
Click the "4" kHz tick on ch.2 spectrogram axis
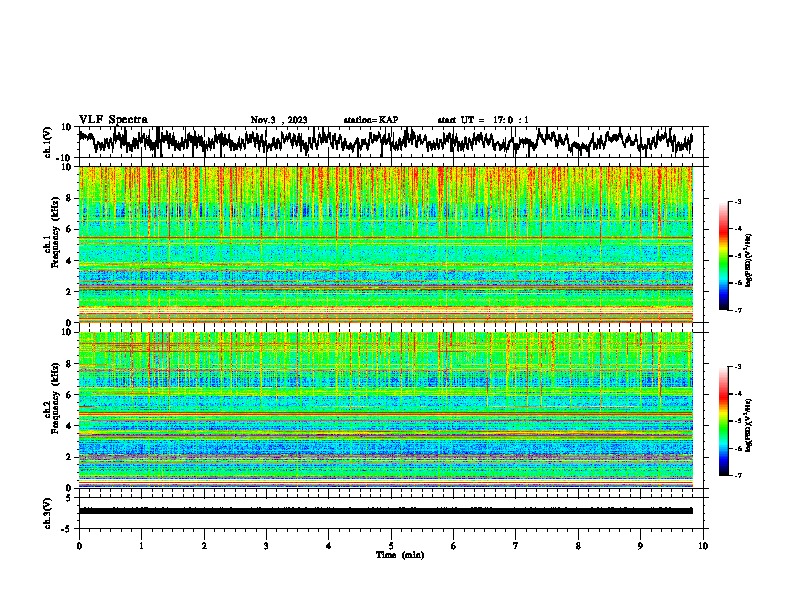point(69,426)
